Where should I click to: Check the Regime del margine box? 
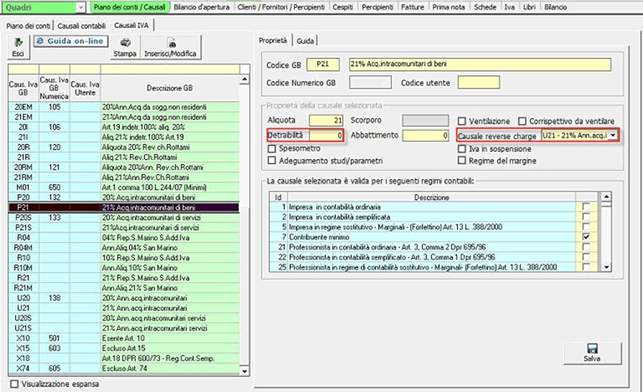462,161
